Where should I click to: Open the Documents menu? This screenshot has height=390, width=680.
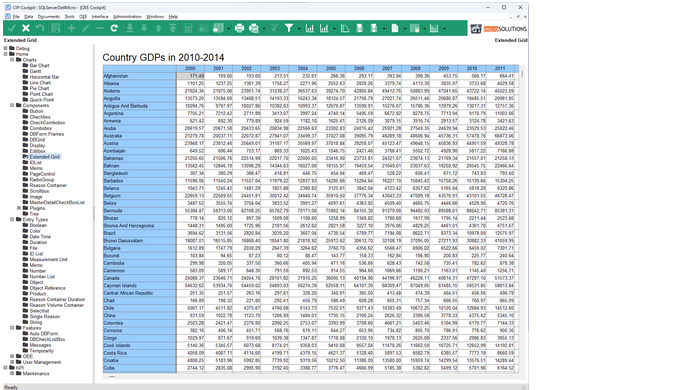click(x=49, y=16)
